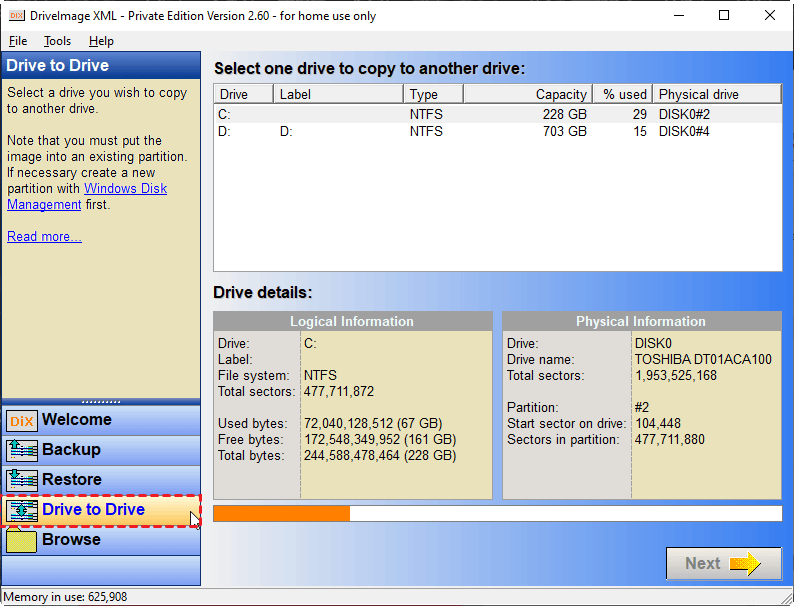The image size is (794, 606).
Task: Click the orange disk usage bar
Action: pyautogui.click(x=282, y=514)
